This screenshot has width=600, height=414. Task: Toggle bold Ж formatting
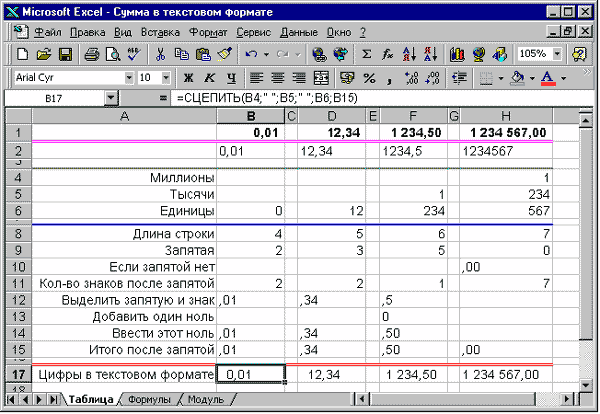pyautogui.click(x=188, y=78)
